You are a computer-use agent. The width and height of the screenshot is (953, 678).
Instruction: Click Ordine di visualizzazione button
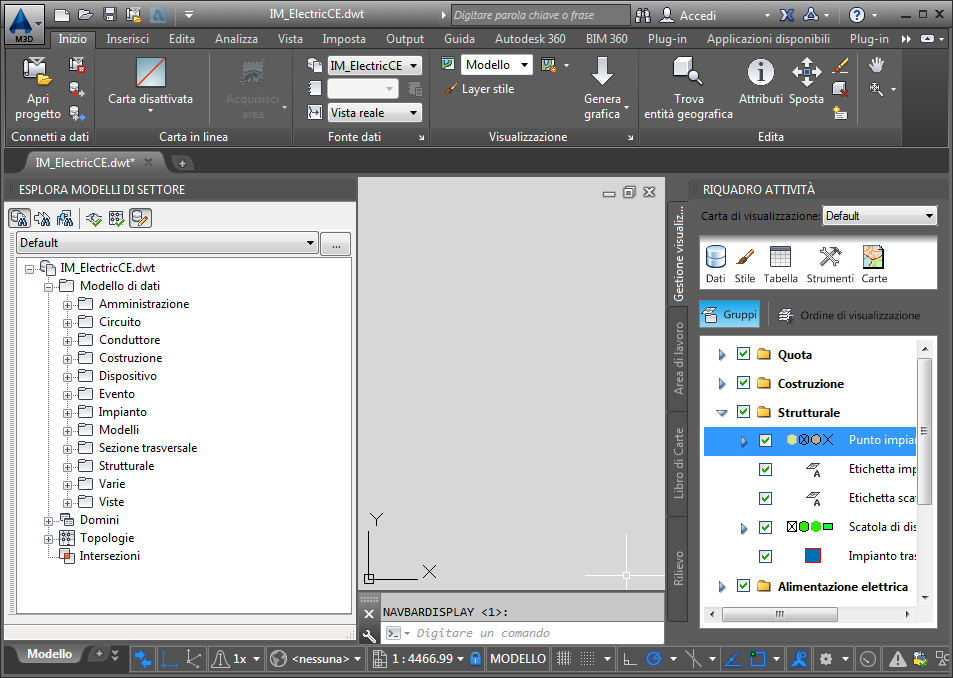tap(850, 315)
